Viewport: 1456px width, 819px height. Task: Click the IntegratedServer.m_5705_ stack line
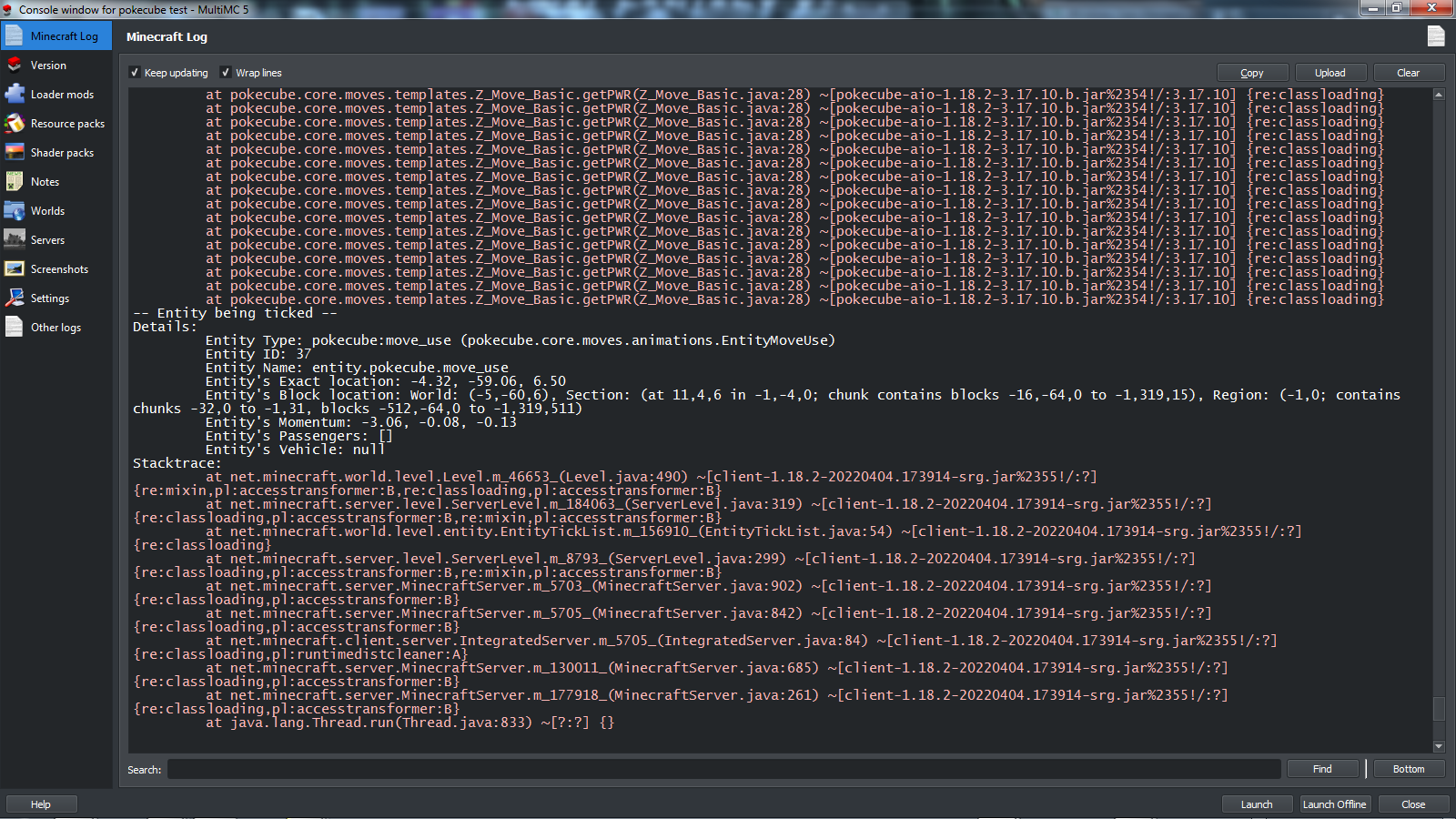tap(741, 641)
